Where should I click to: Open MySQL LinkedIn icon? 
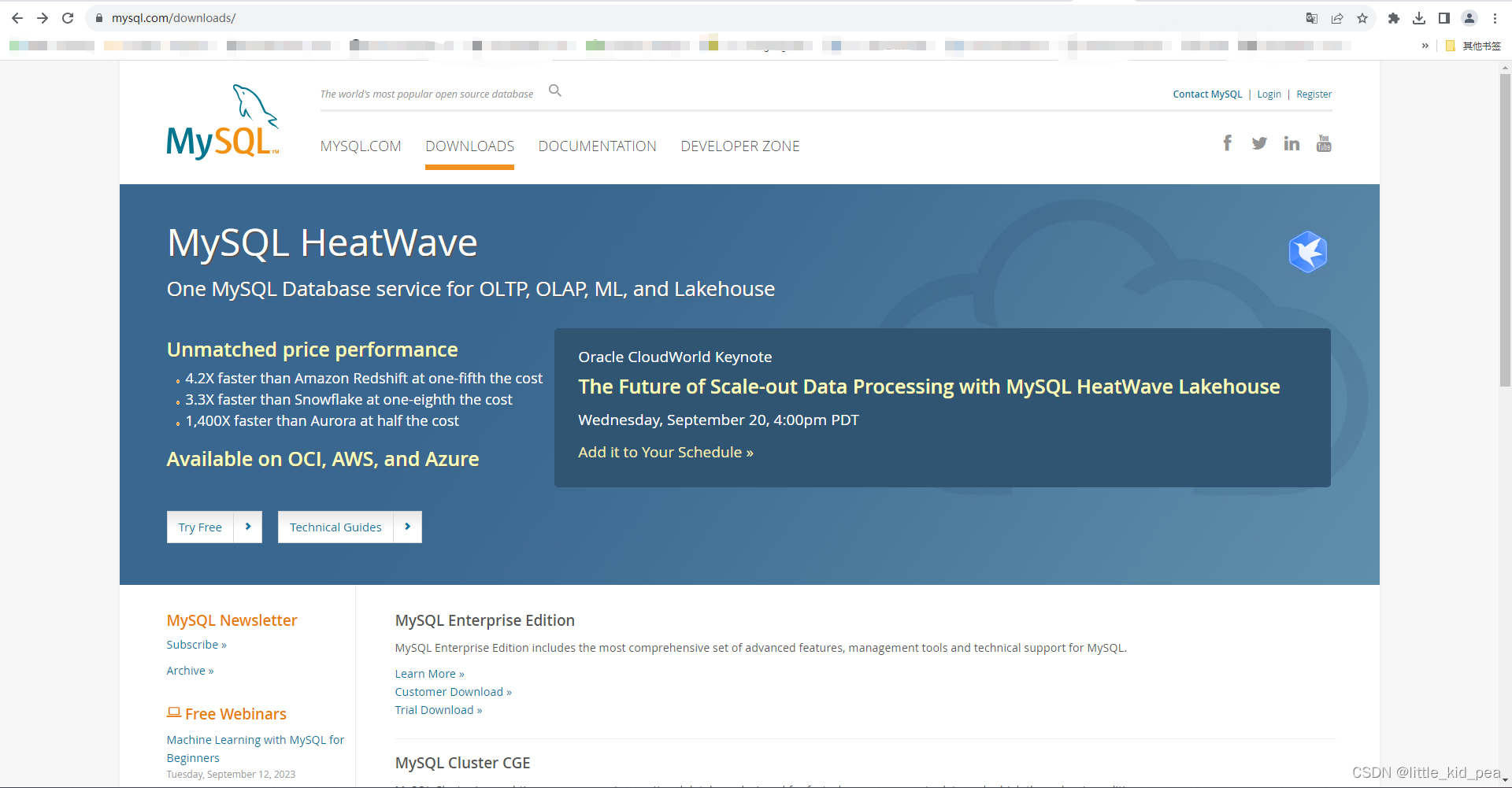point(1291,143)
